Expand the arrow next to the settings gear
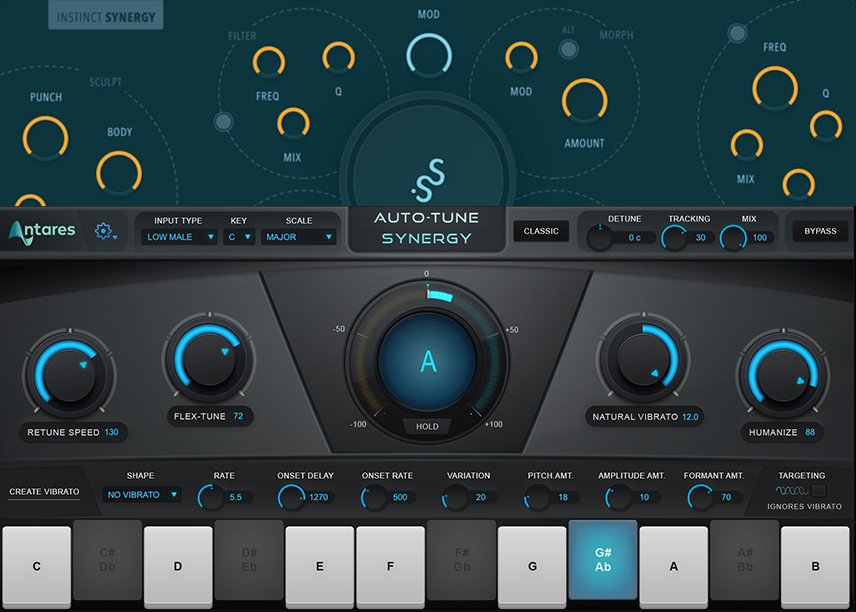This screenshot has width=856, height=612. click(115, 237)
